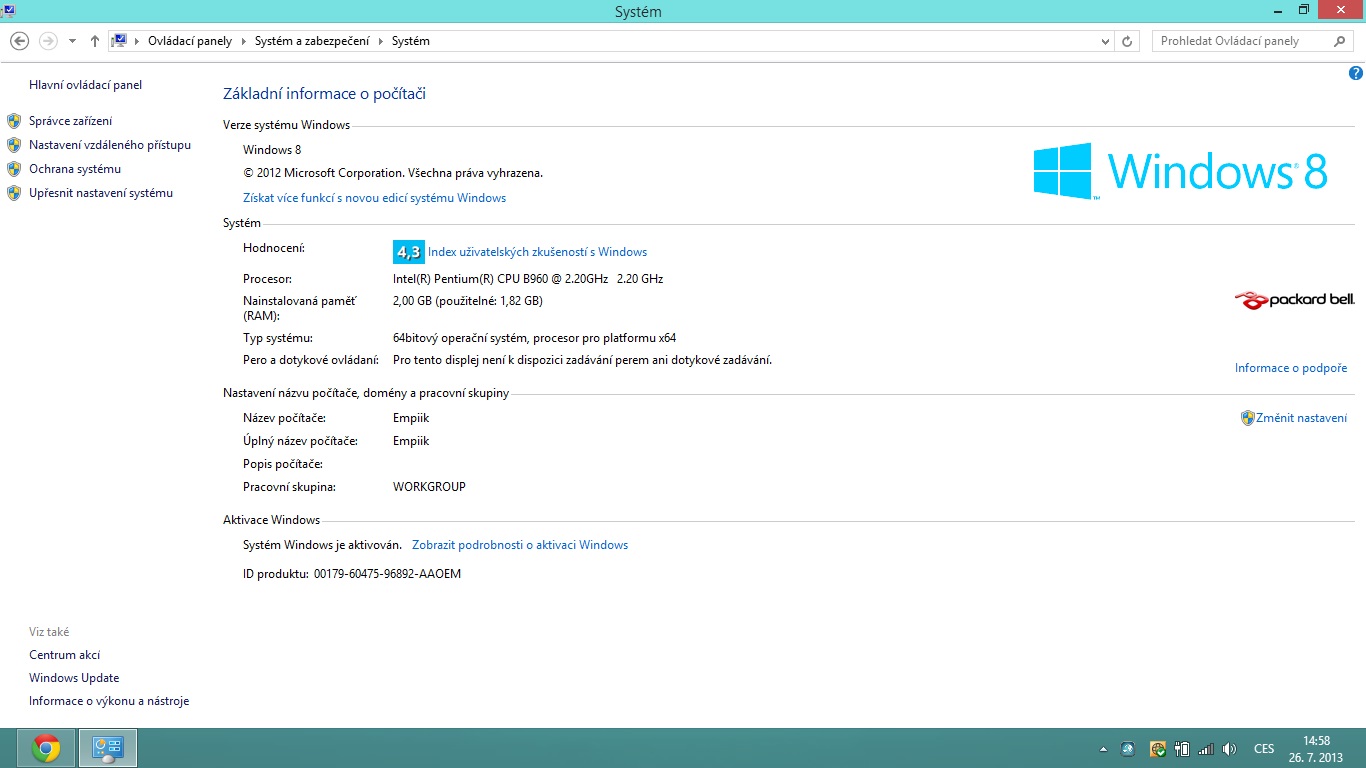
Task: Open Google Chrome from the taskbar
Action: (x=46, y=748)
